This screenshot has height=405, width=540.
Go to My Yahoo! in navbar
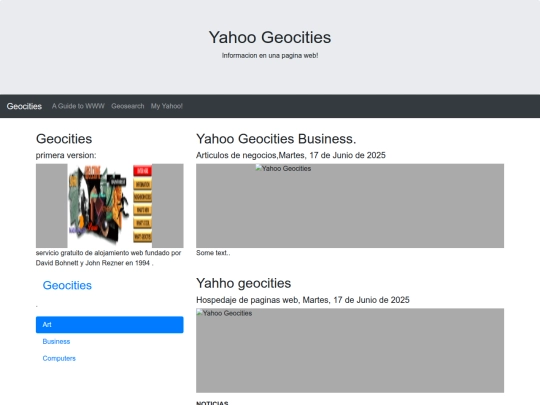click(167, 106)
